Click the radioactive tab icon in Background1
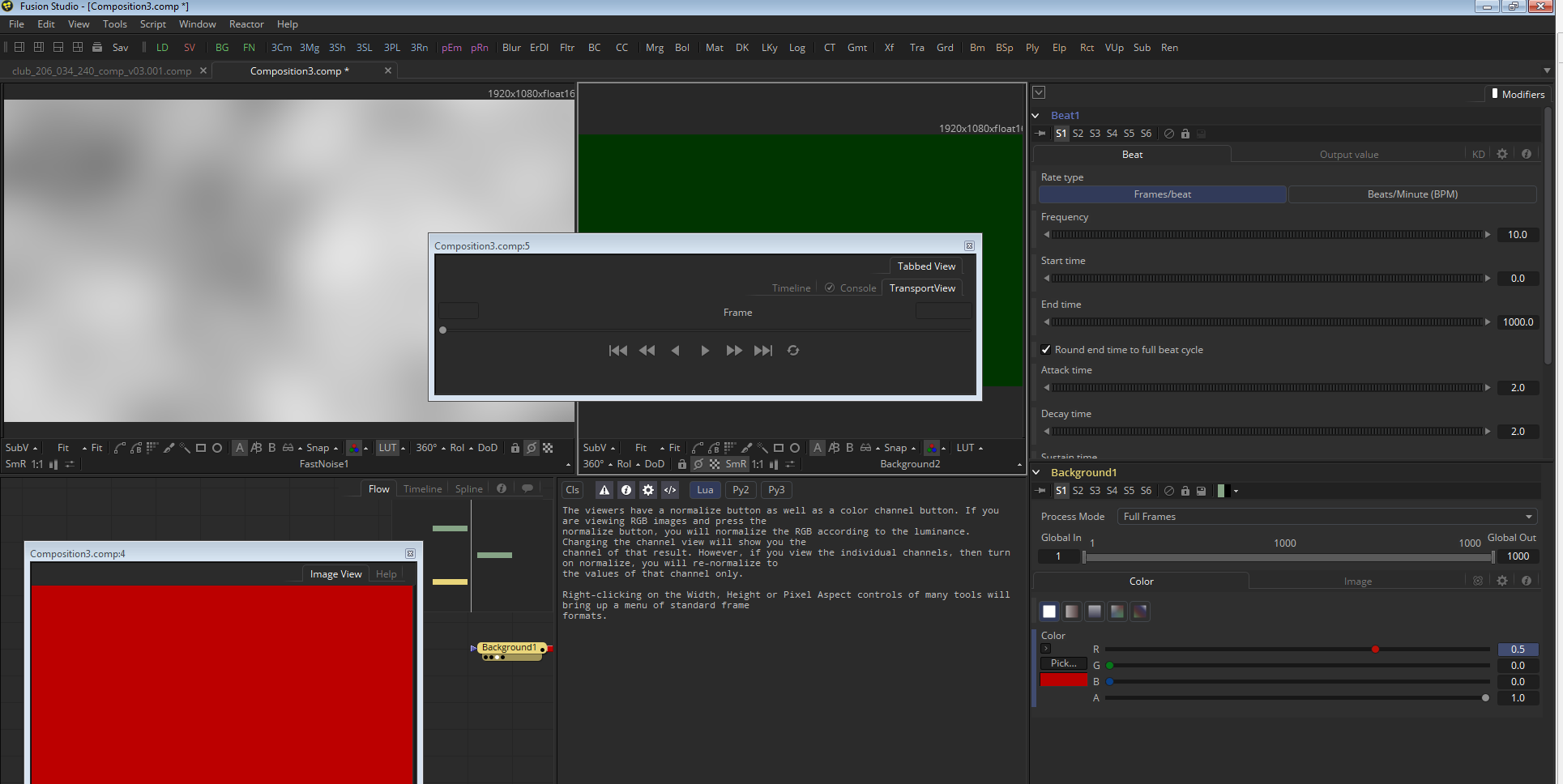1563x784 pixels. coord(1478,581)
